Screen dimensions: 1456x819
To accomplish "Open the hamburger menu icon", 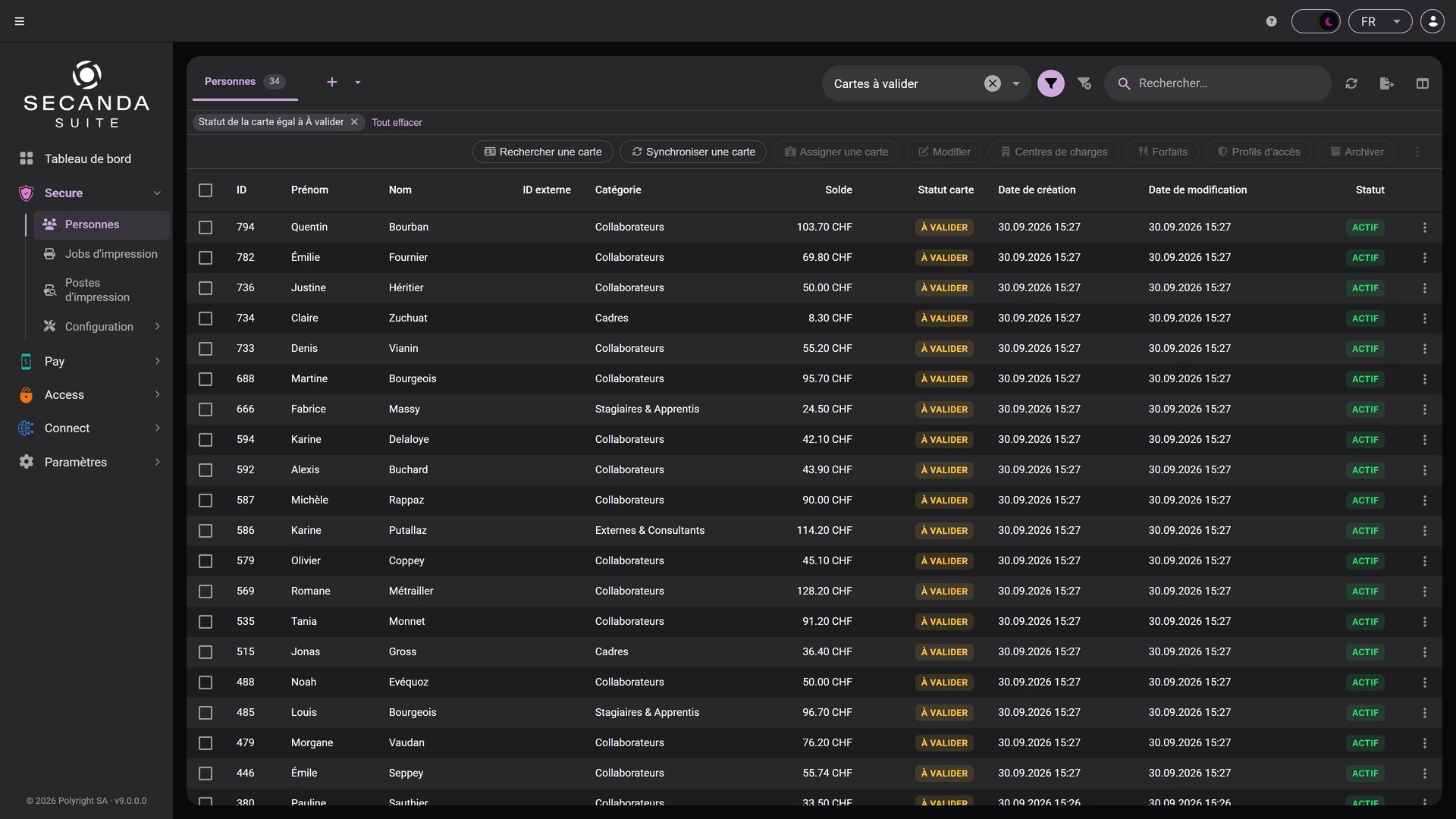I will click(x=20, y=21).
